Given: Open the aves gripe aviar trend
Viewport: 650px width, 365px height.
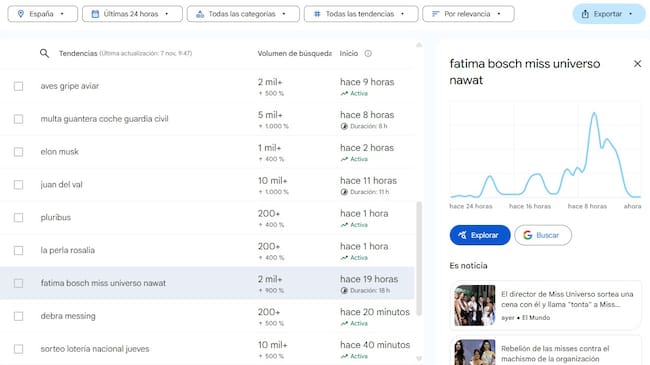Looking at the screenshot, I should [x=70, y=86].
